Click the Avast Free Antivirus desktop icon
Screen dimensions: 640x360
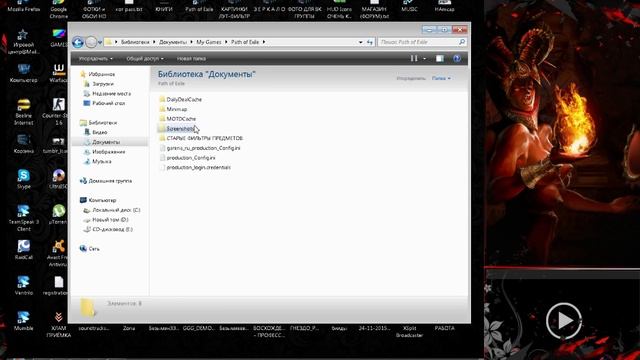click(58, 253)
